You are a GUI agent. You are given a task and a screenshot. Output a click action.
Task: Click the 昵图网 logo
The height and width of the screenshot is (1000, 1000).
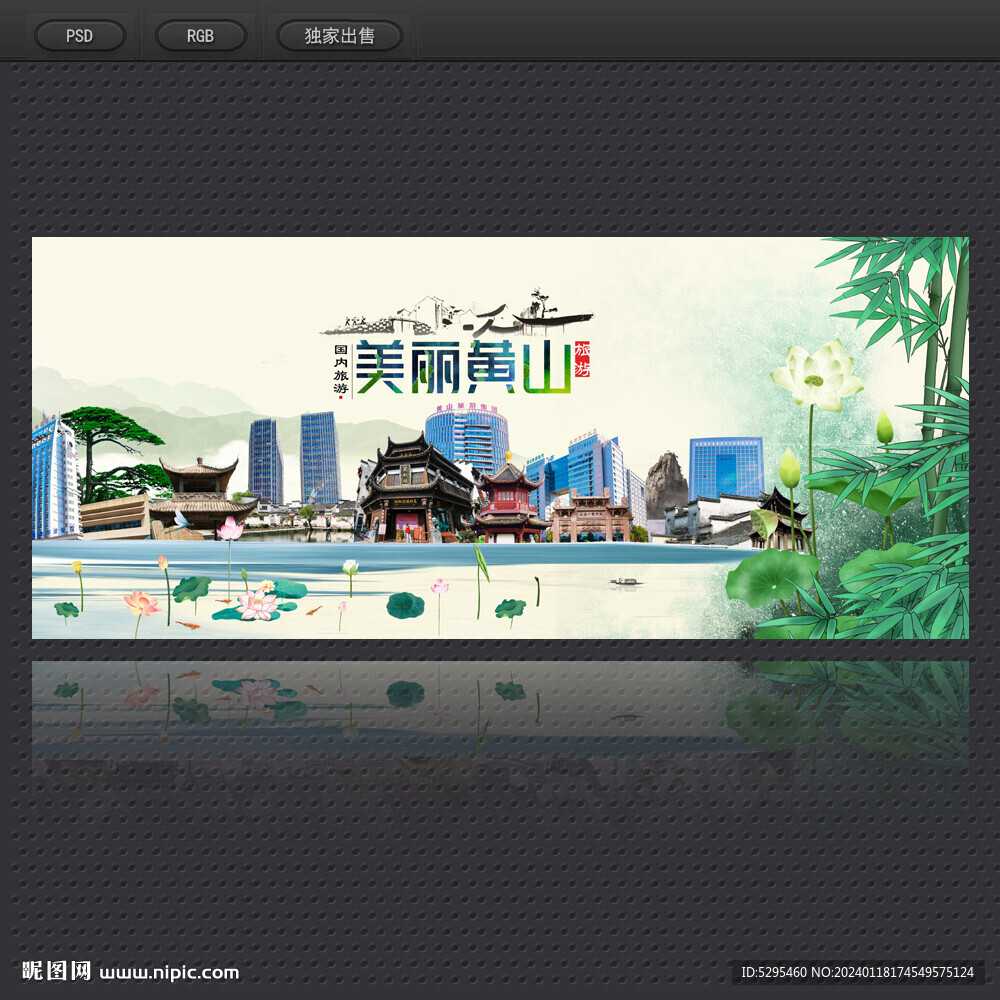[x=56, y=971]
